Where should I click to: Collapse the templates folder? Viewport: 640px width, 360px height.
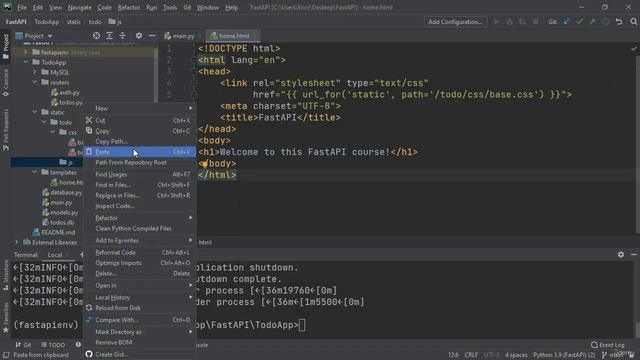[35, 172]
